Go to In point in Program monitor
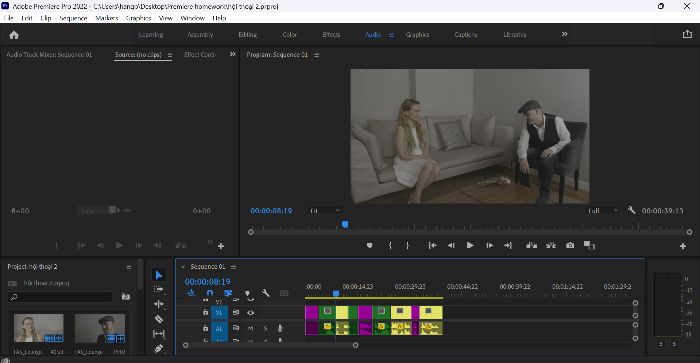700x363 pixels. [432, 246]
